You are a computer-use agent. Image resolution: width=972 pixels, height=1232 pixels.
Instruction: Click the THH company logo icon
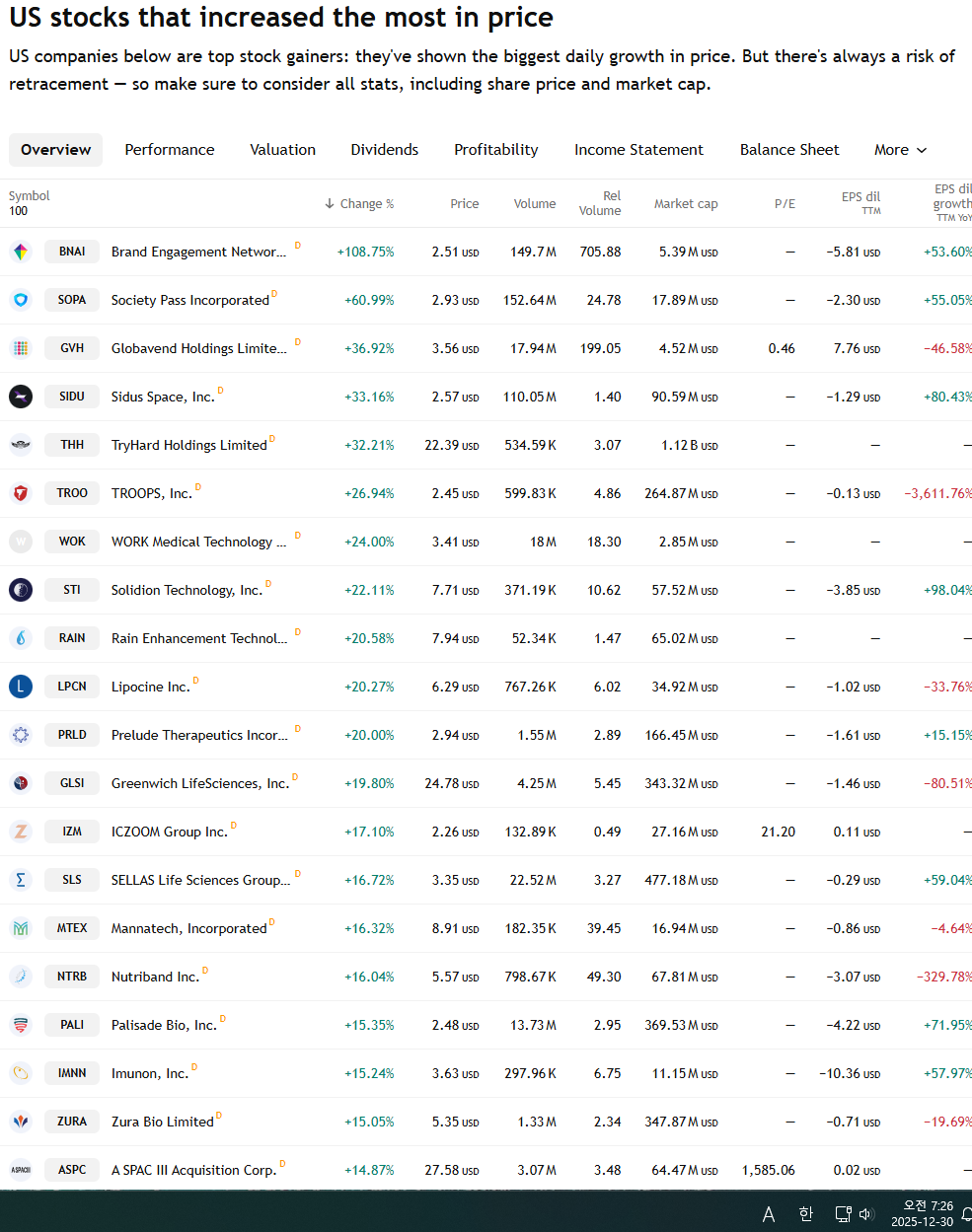[21, 445]
